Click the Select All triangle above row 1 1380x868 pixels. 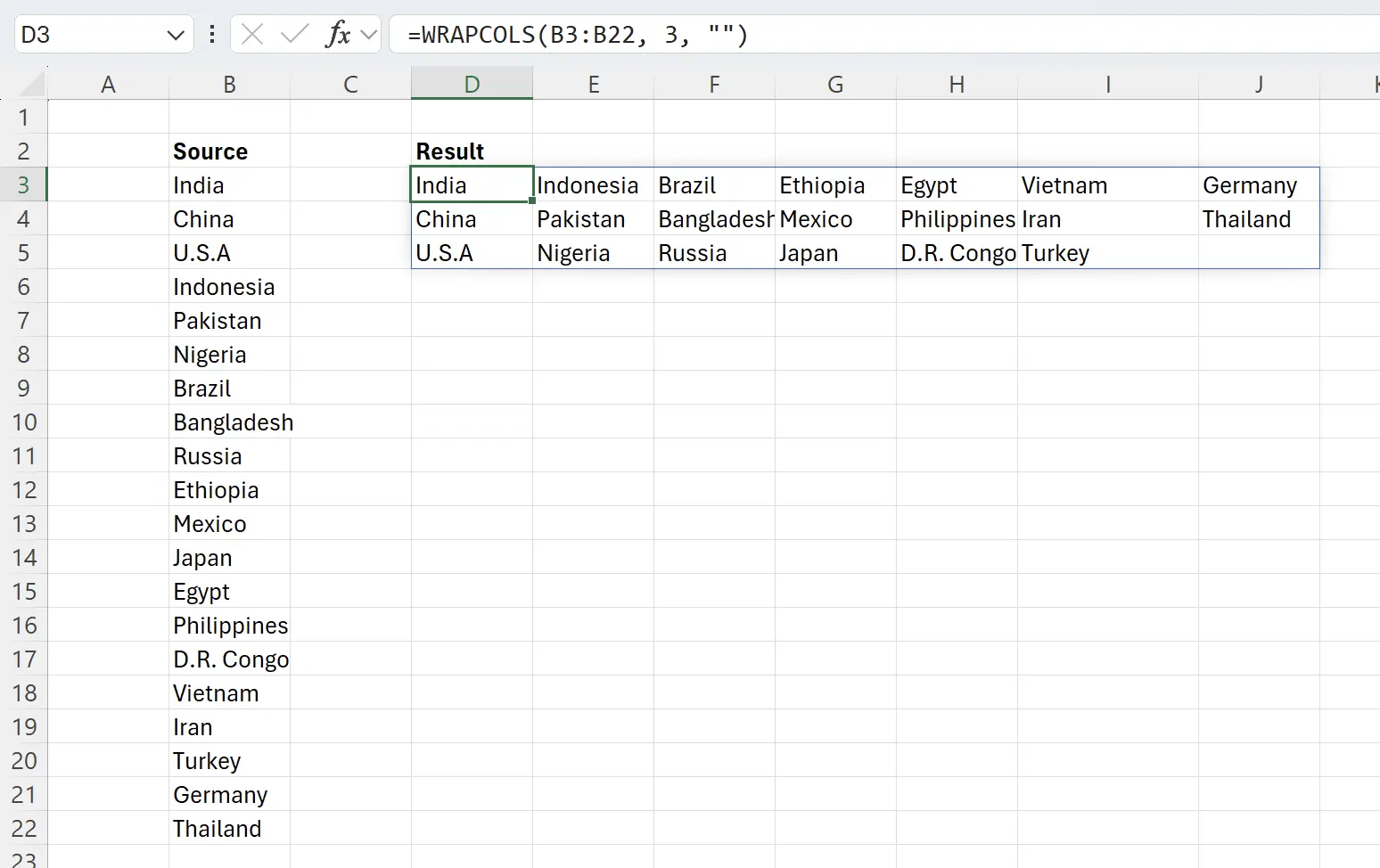point(29,83)
